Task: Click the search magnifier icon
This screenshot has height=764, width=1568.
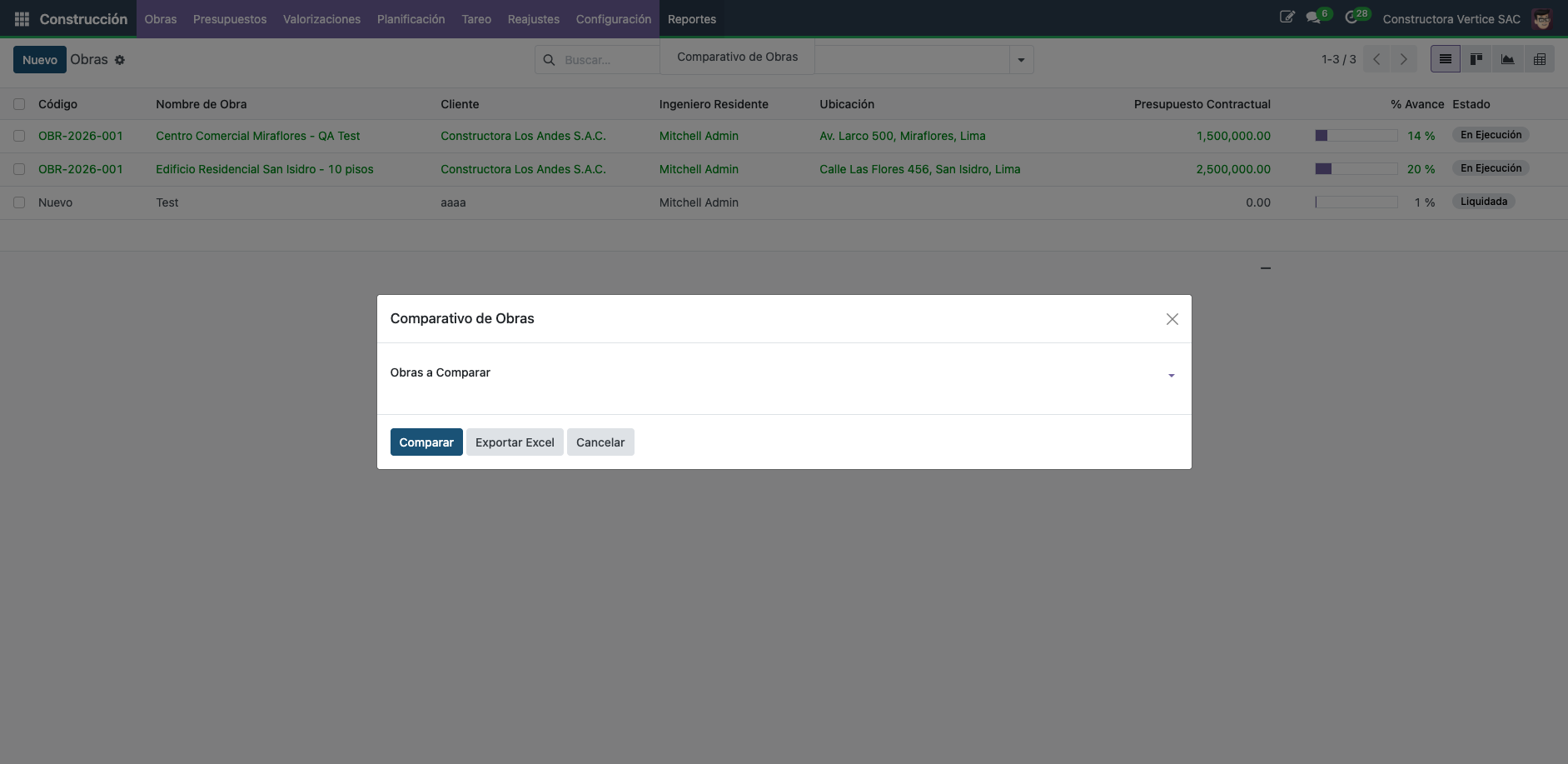Action: tap(549, 60)
